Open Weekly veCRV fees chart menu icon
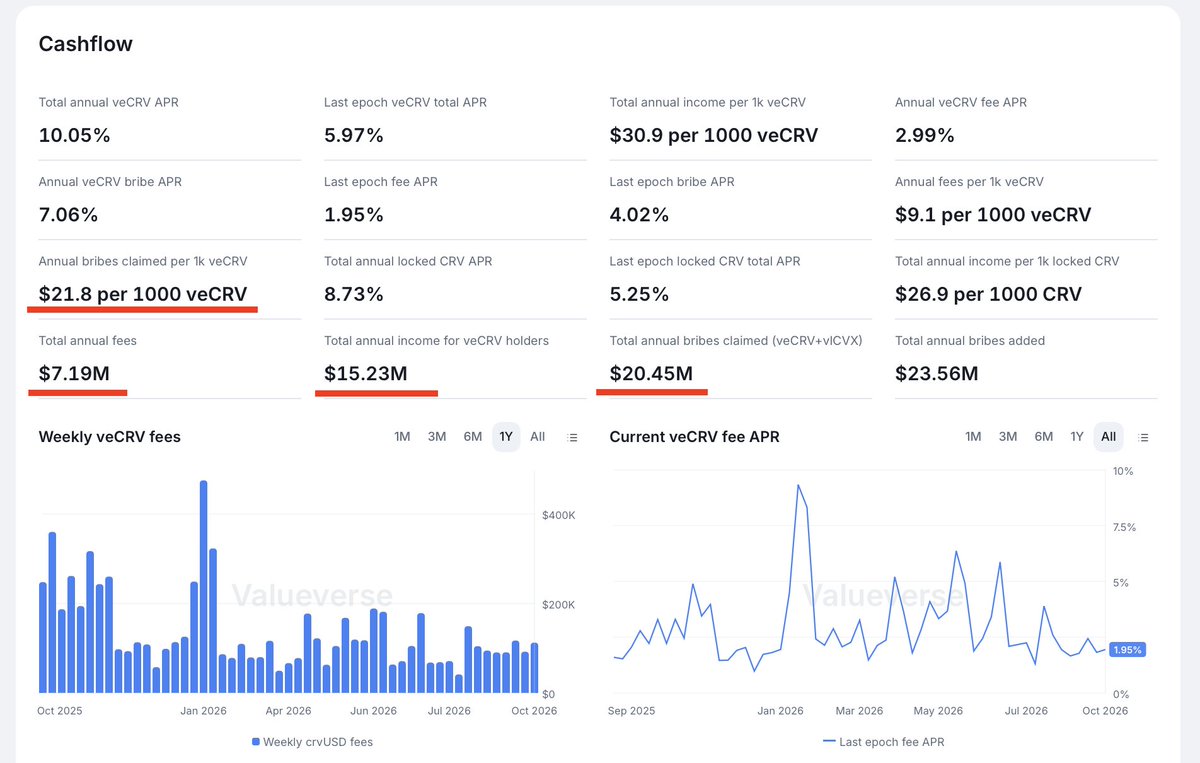The width and height of the screenshot is (1200, 763). coord(572,437)
